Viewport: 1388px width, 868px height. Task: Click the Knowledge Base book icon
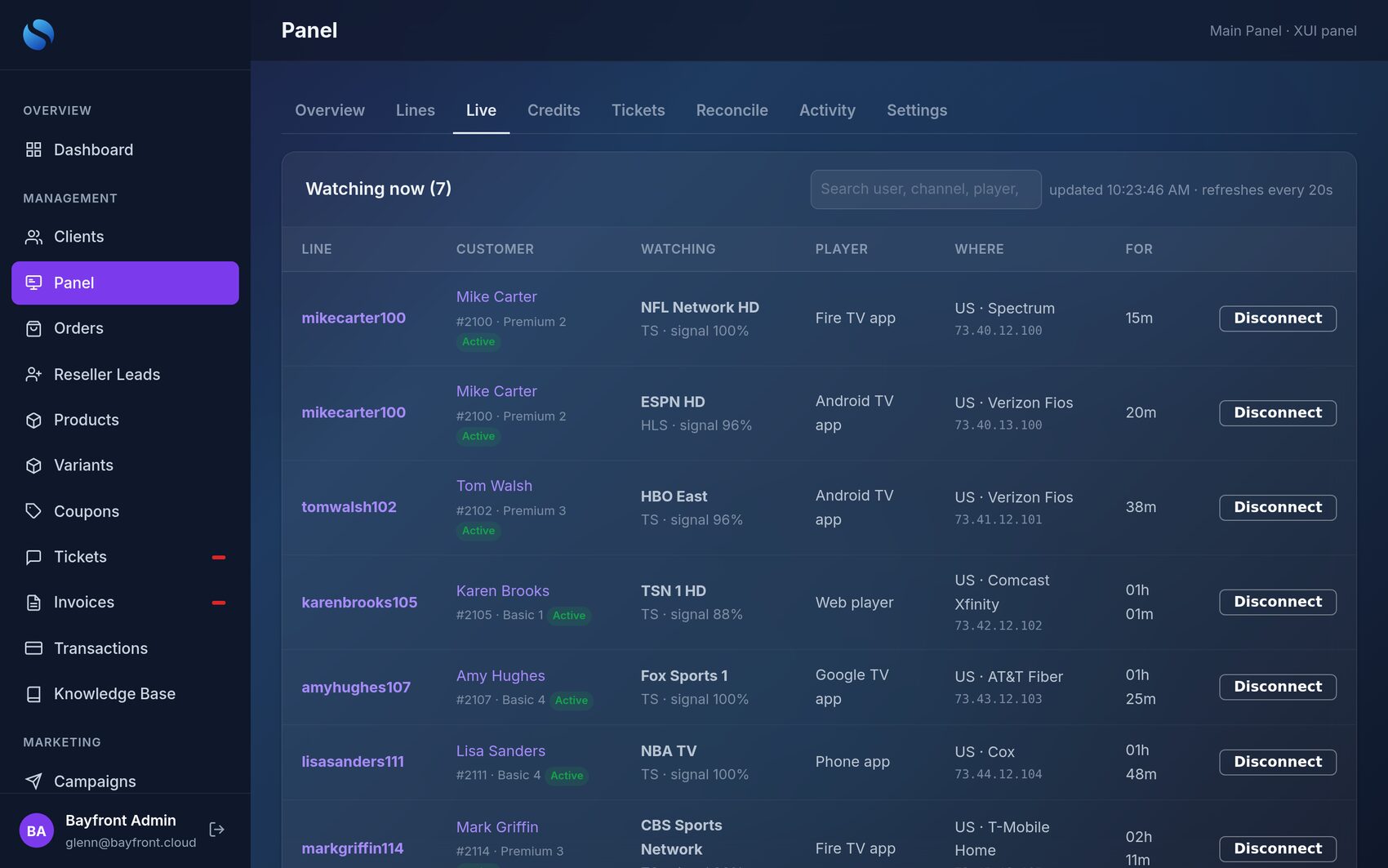[x=33, y=694]
